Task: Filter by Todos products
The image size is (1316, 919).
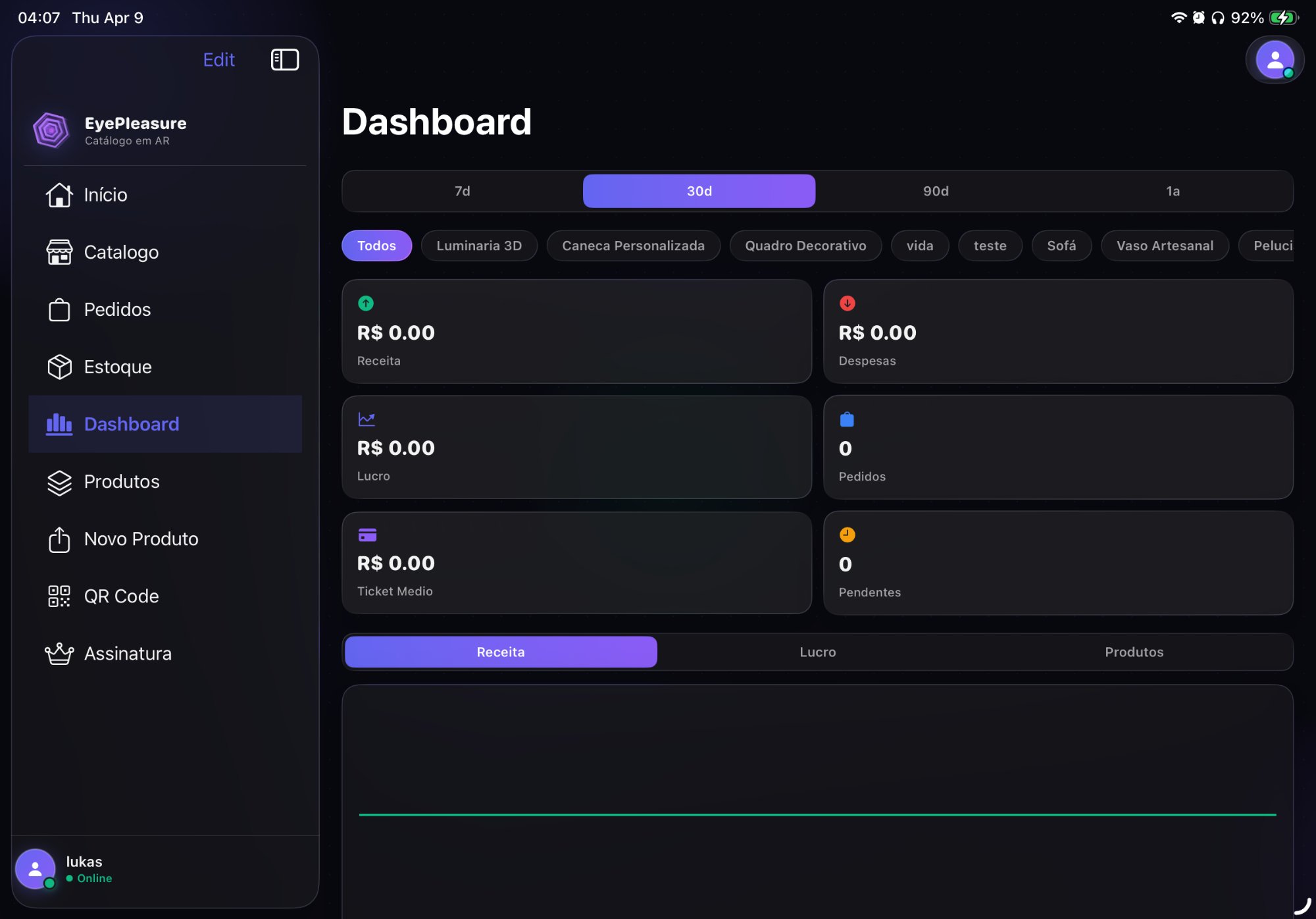Action: point(376,246)
